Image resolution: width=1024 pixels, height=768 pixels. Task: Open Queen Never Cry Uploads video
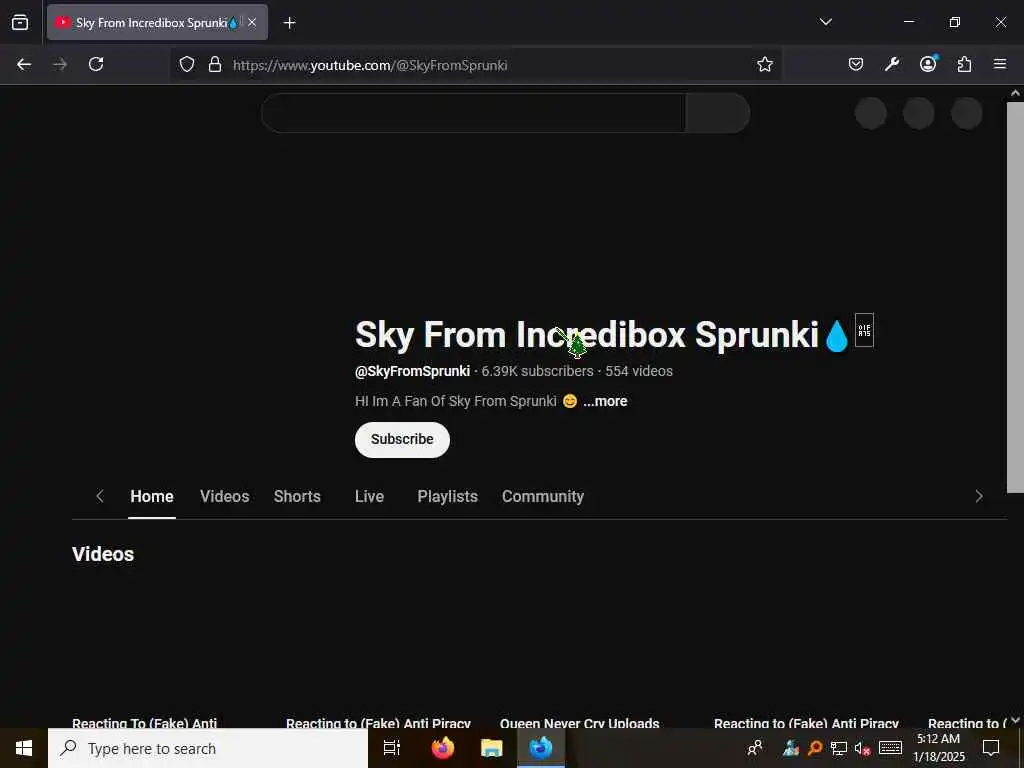[x=579, y=722]
